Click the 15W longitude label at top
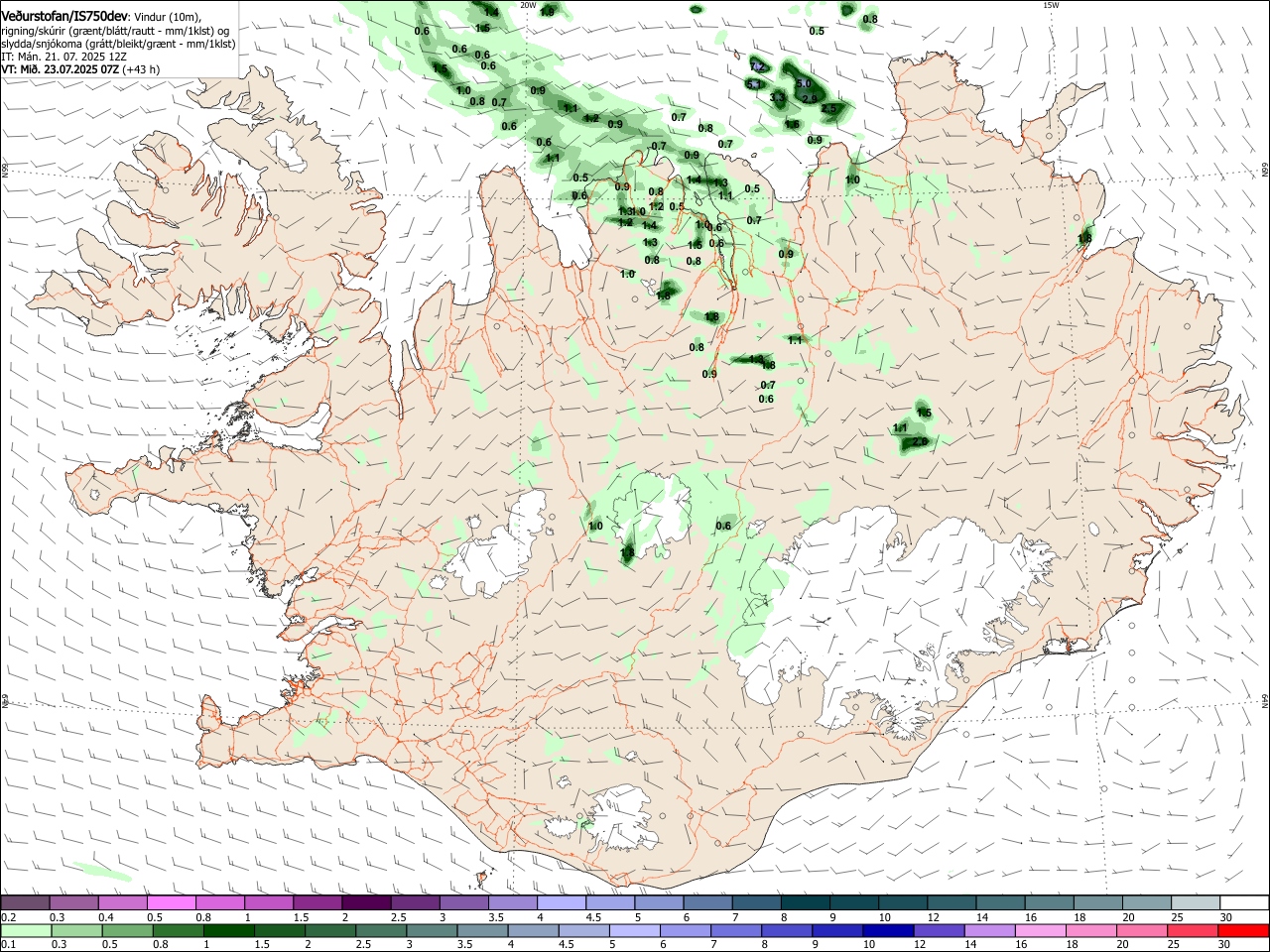 [1051, 5]
